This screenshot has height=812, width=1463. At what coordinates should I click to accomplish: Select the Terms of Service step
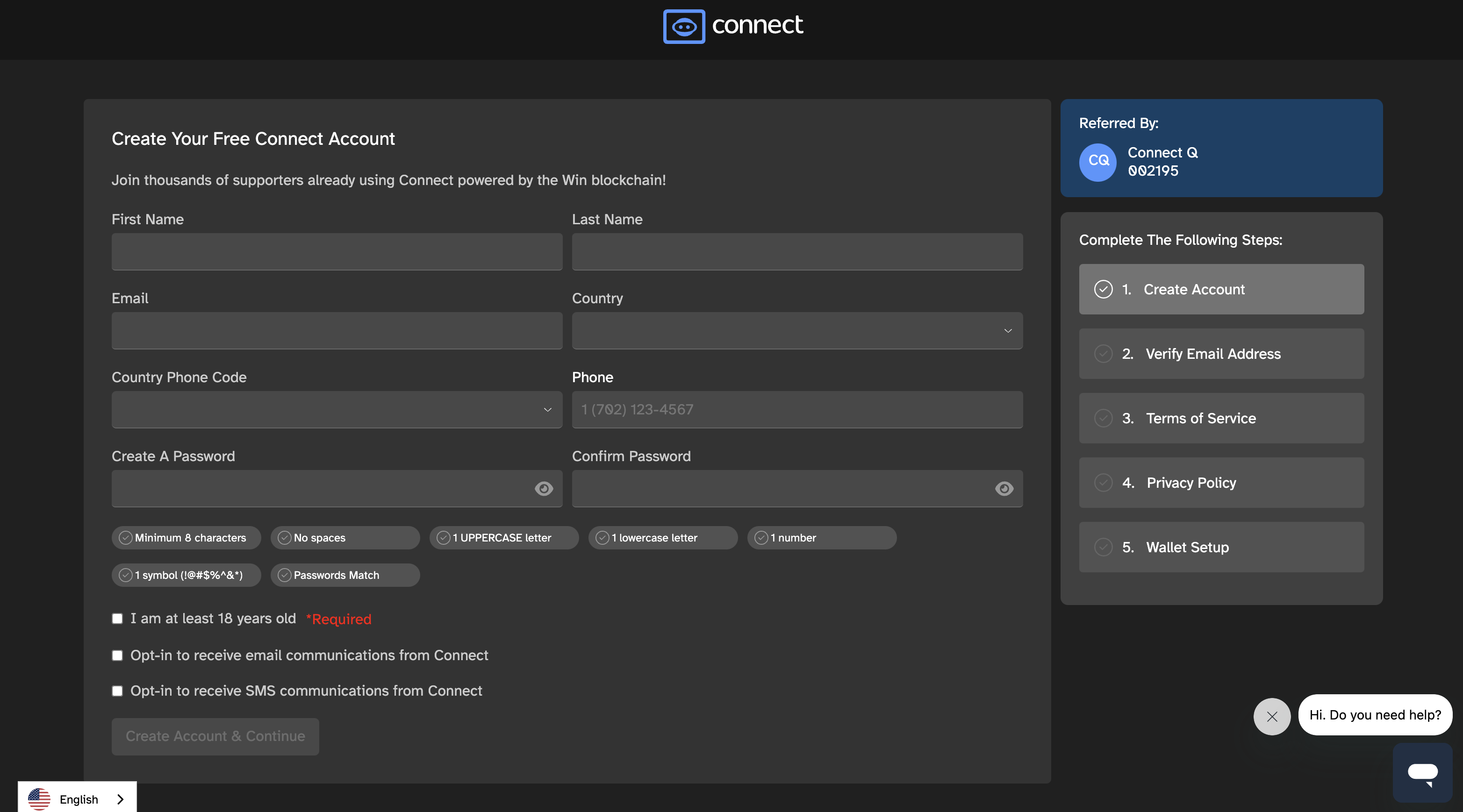pyautogui.click(x=1221, y=418)
